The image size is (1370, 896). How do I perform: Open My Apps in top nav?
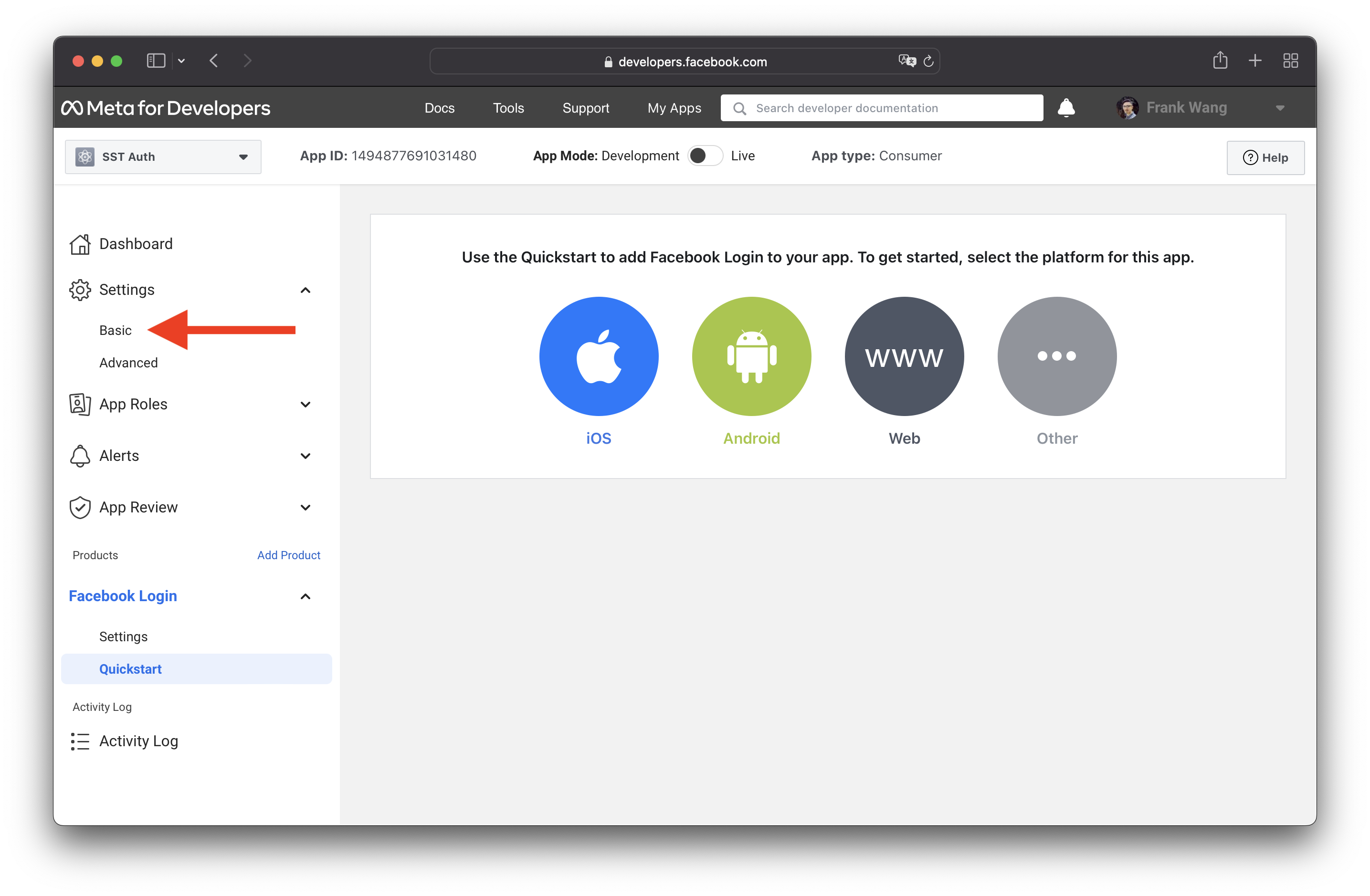coord(674,108)
